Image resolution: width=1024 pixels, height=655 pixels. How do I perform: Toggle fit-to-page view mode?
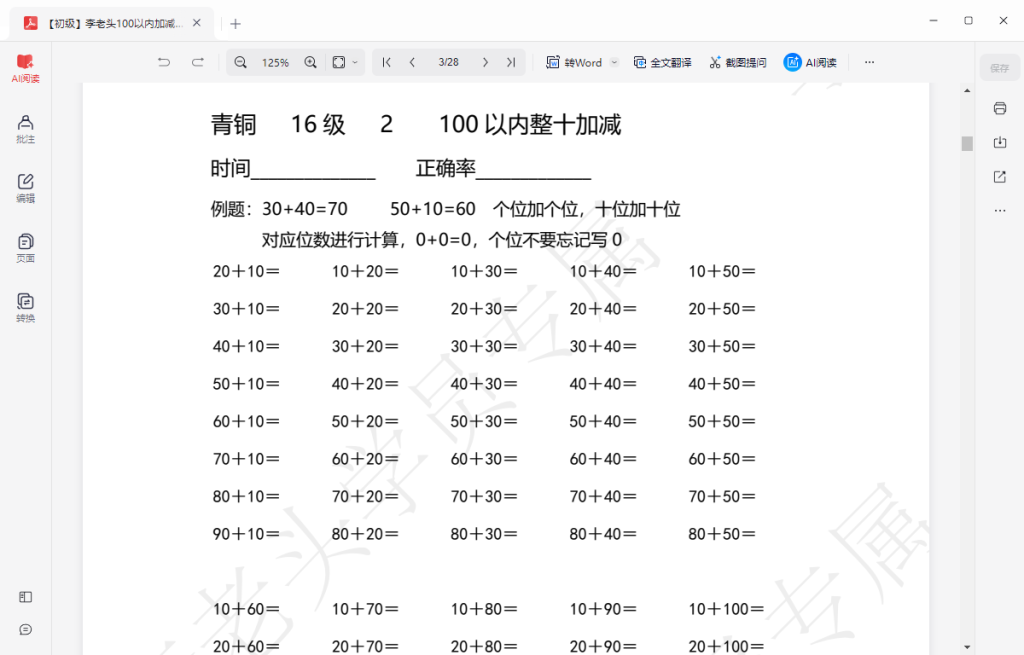tap(337, 62)
